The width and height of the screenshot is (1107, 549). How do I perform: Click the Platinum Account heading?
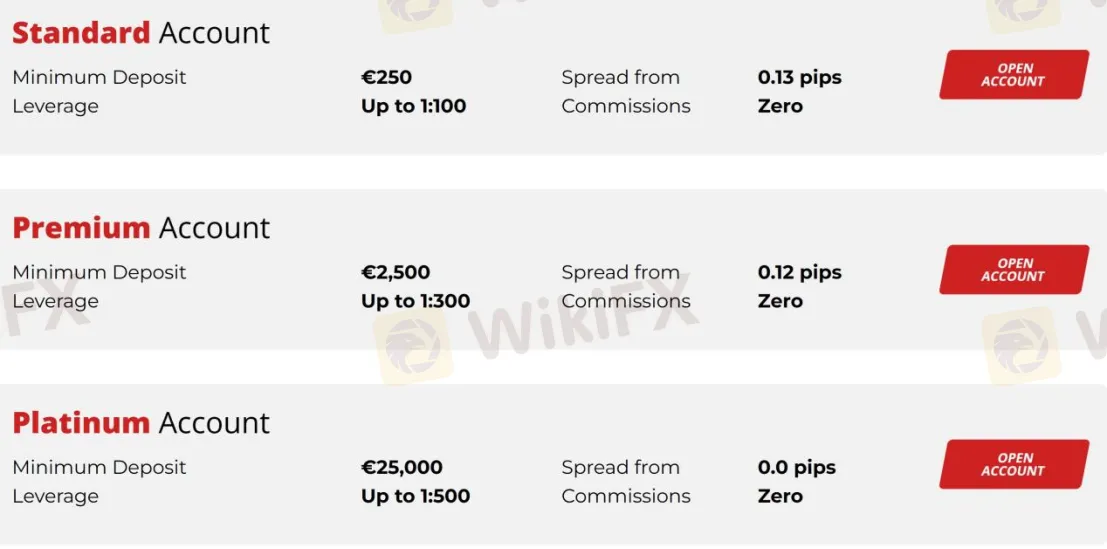[141, 423]
